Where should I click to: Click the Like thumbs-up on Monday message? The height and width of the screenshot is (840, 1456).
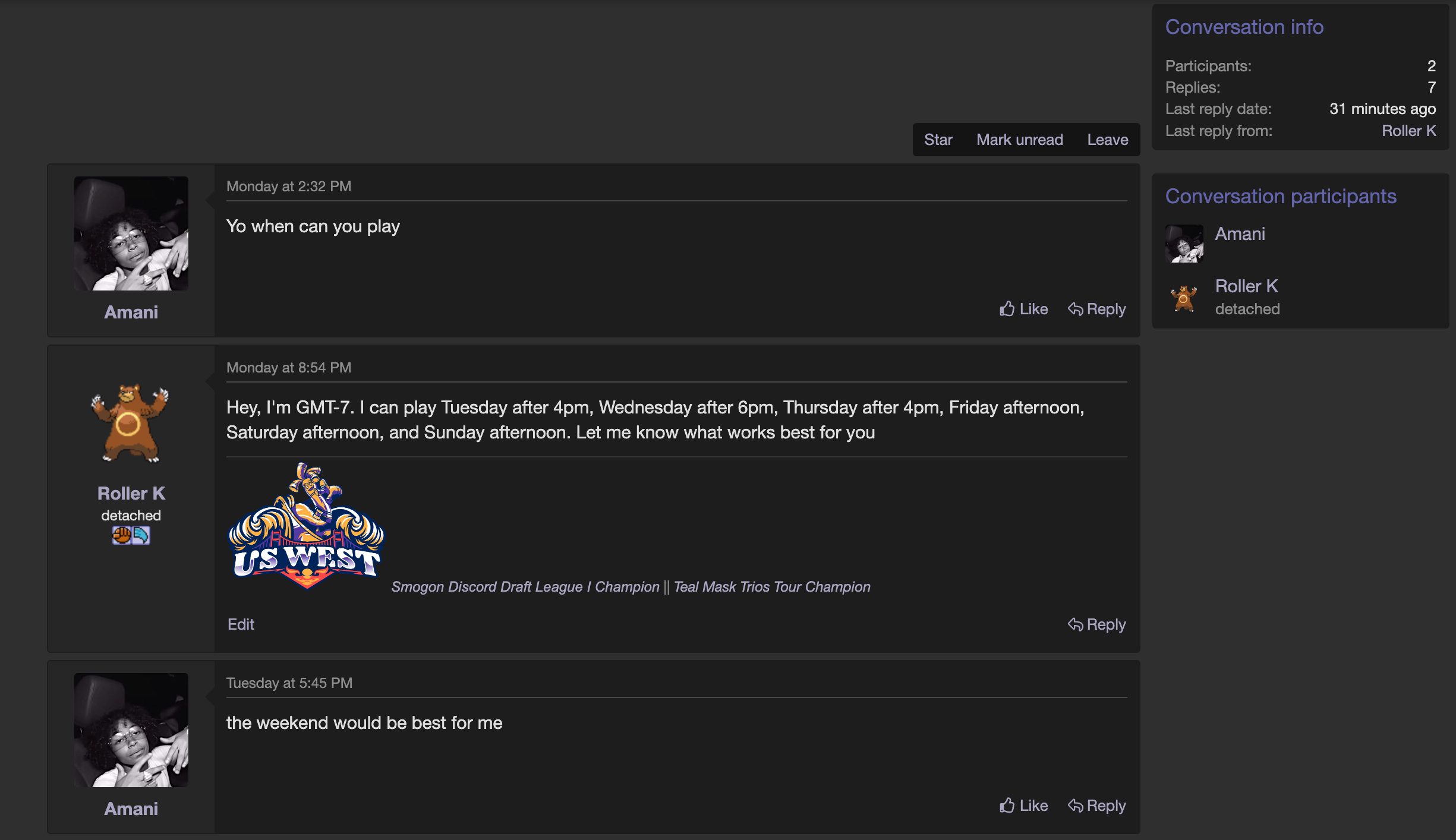tap(1007, 309)
